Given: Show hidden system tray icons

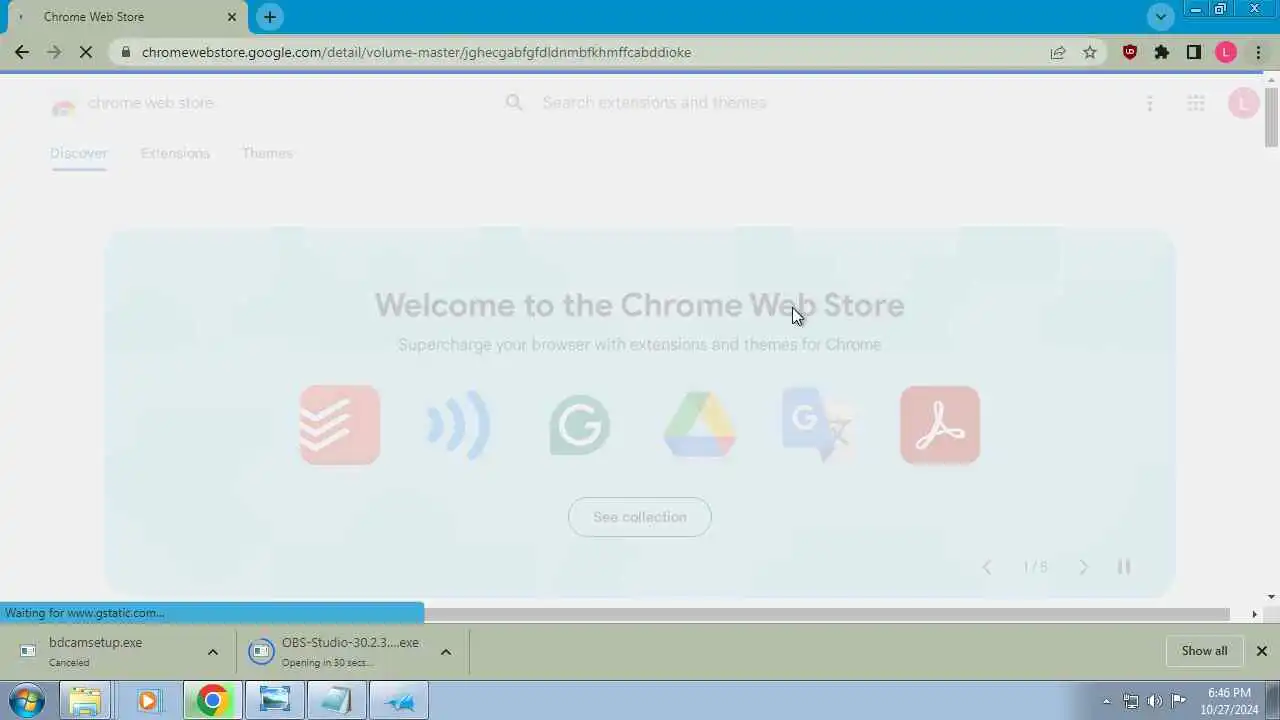Looking at the screenshot, I should 1106,701.
